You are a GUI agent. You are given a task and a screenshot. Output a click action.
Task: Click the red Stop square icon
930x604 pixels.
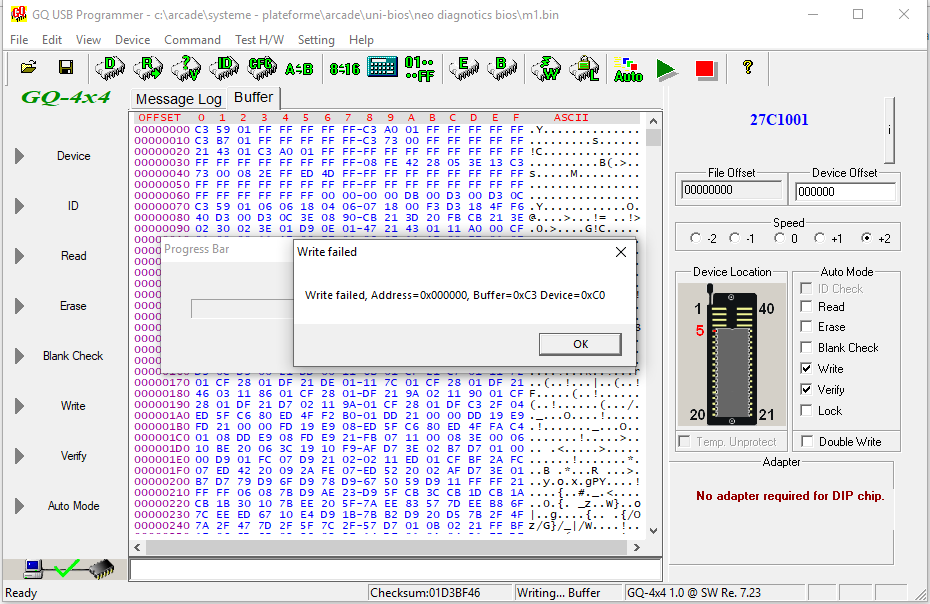click(705, 68)
